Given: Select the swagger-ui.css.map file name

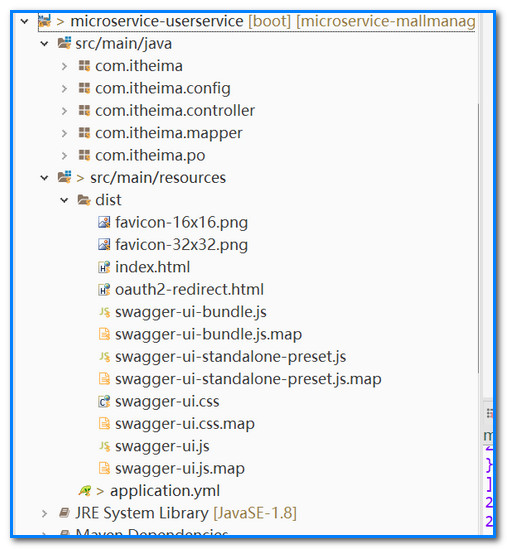Looking at the screenshot, I should (x=185, y=424).
